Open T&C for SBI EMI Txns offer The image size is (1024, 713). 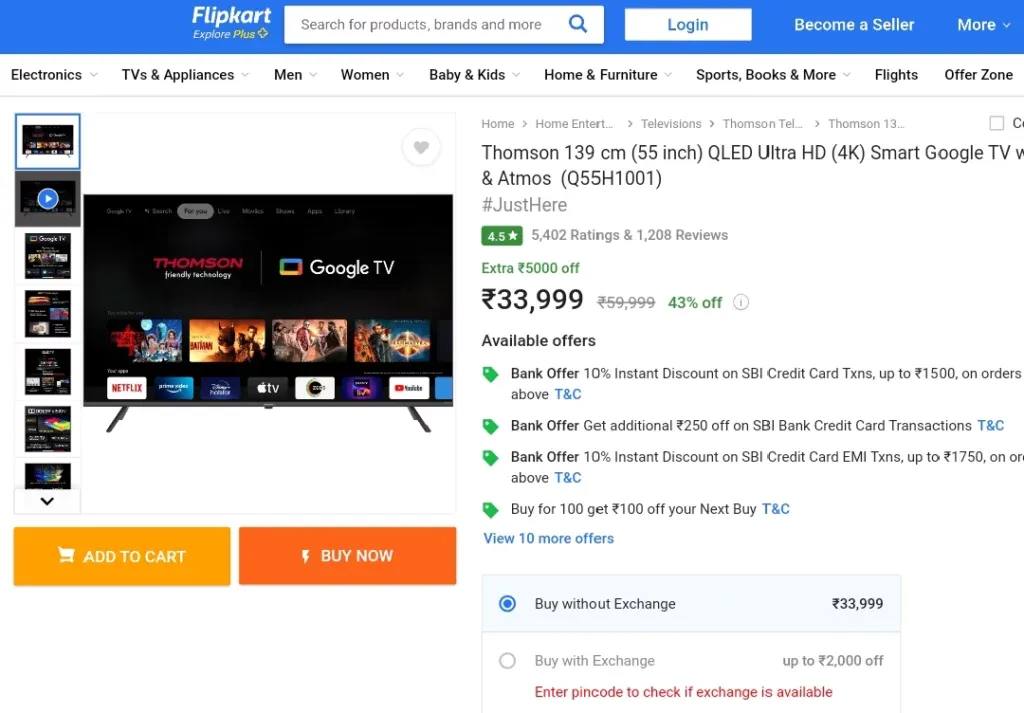568,478
